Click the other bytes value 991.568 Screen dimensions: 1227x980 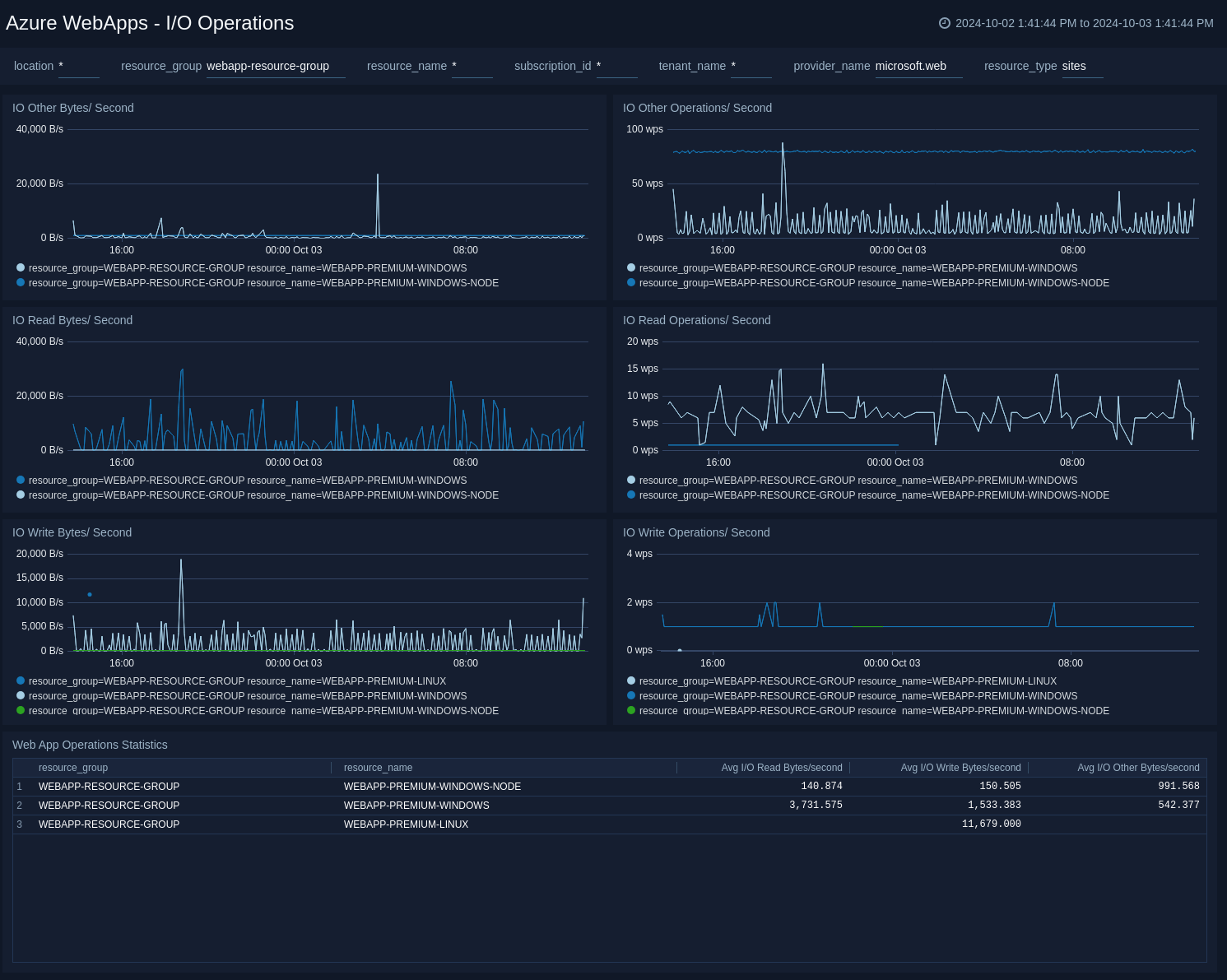pos(1178,787)
